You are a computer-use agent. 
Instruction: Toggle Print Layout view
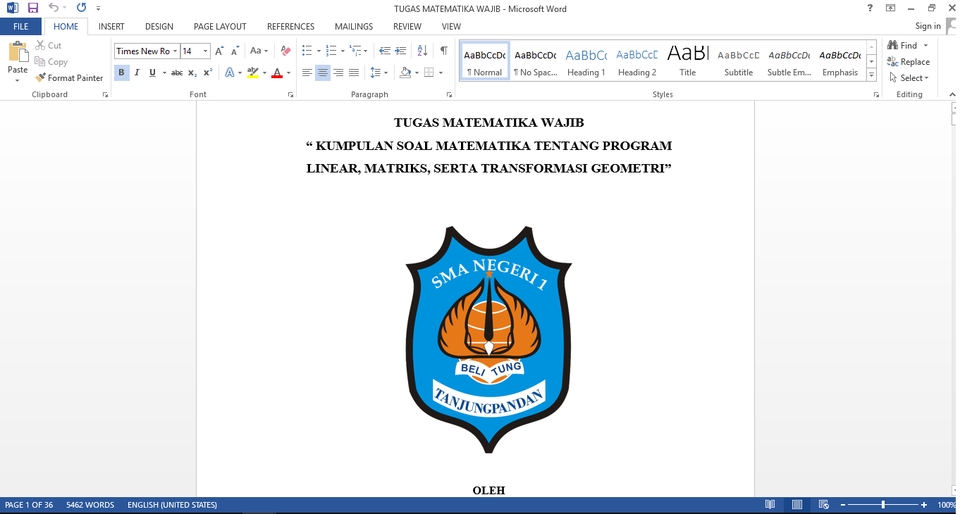[797, 505]
